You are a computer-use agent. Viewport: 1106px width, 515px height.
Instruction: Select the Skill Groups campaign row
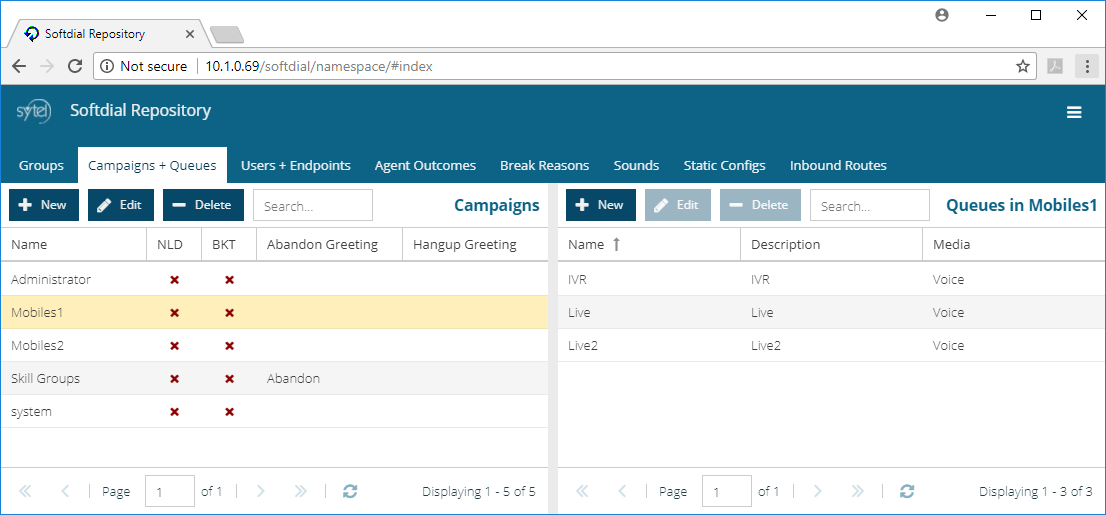[x=274, y=379]
